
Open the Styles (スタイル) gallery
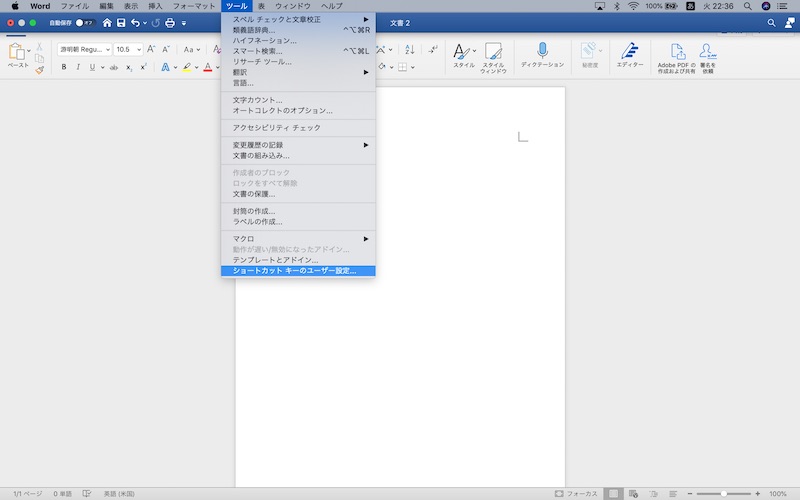[x=464, y=55]
